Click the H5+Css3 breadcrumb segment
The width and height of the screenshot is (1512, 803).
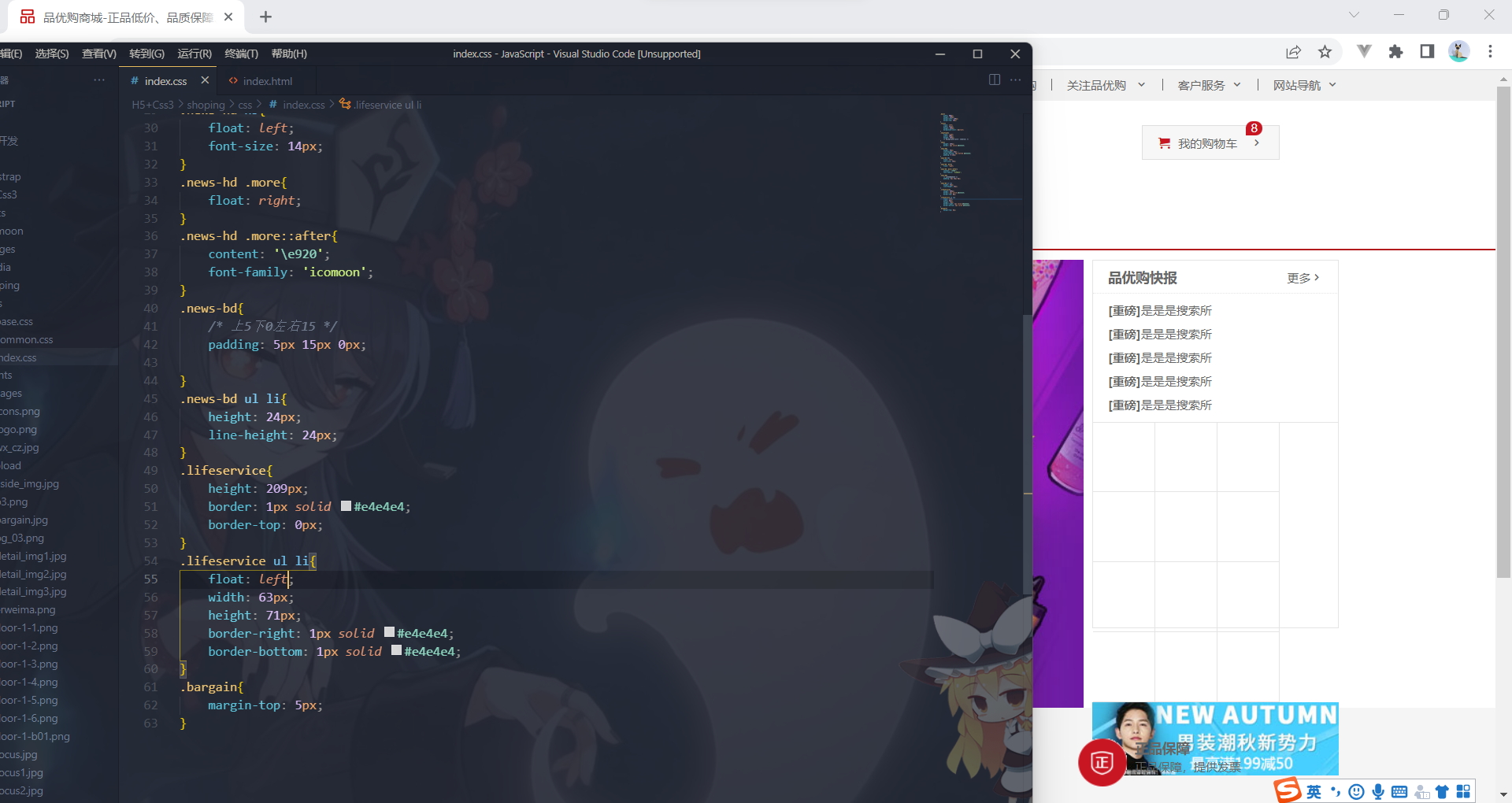153,105
